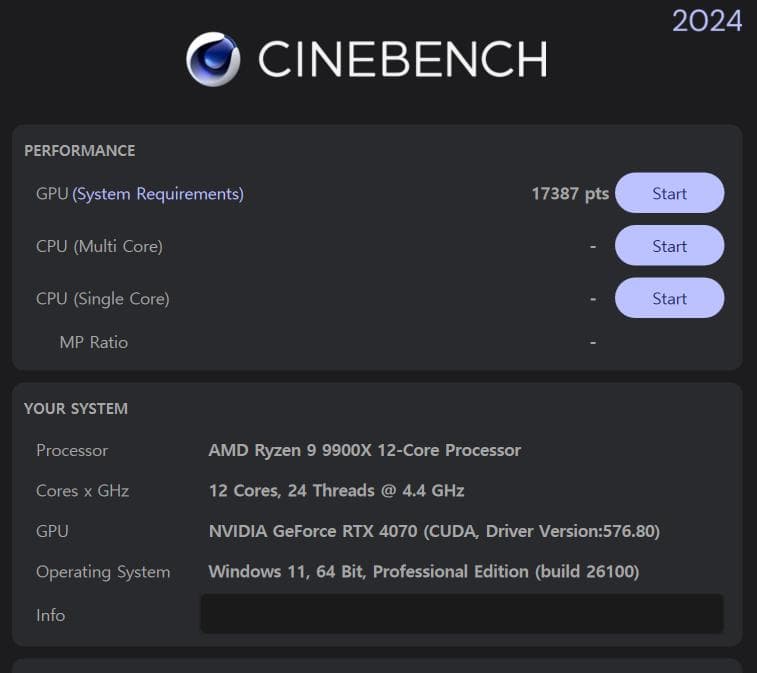The image size is (757, 673).
Task: Click the 12 Cores, 24 Threads value
Action: [x=336, y=491]
